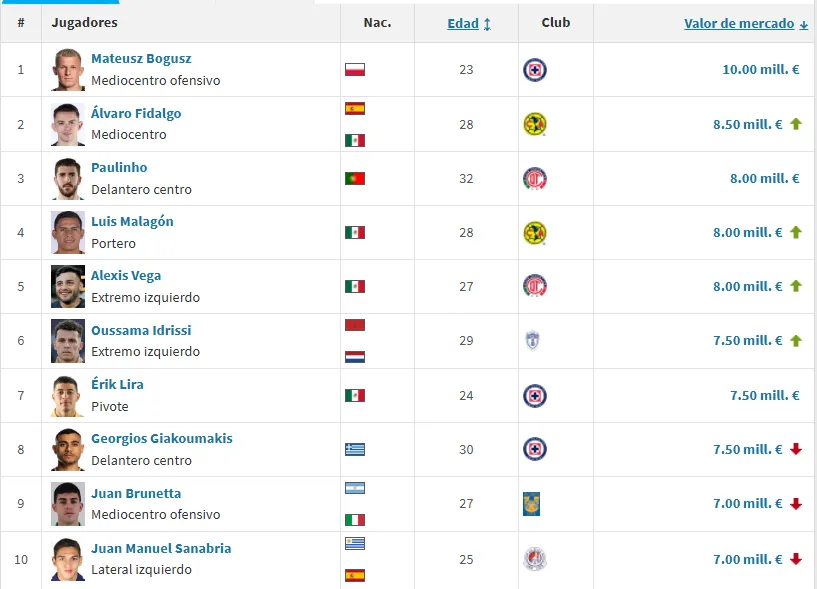Click the Club column header
The height and width of the screenshot is (589, 817).
click(x=555, y=23)
